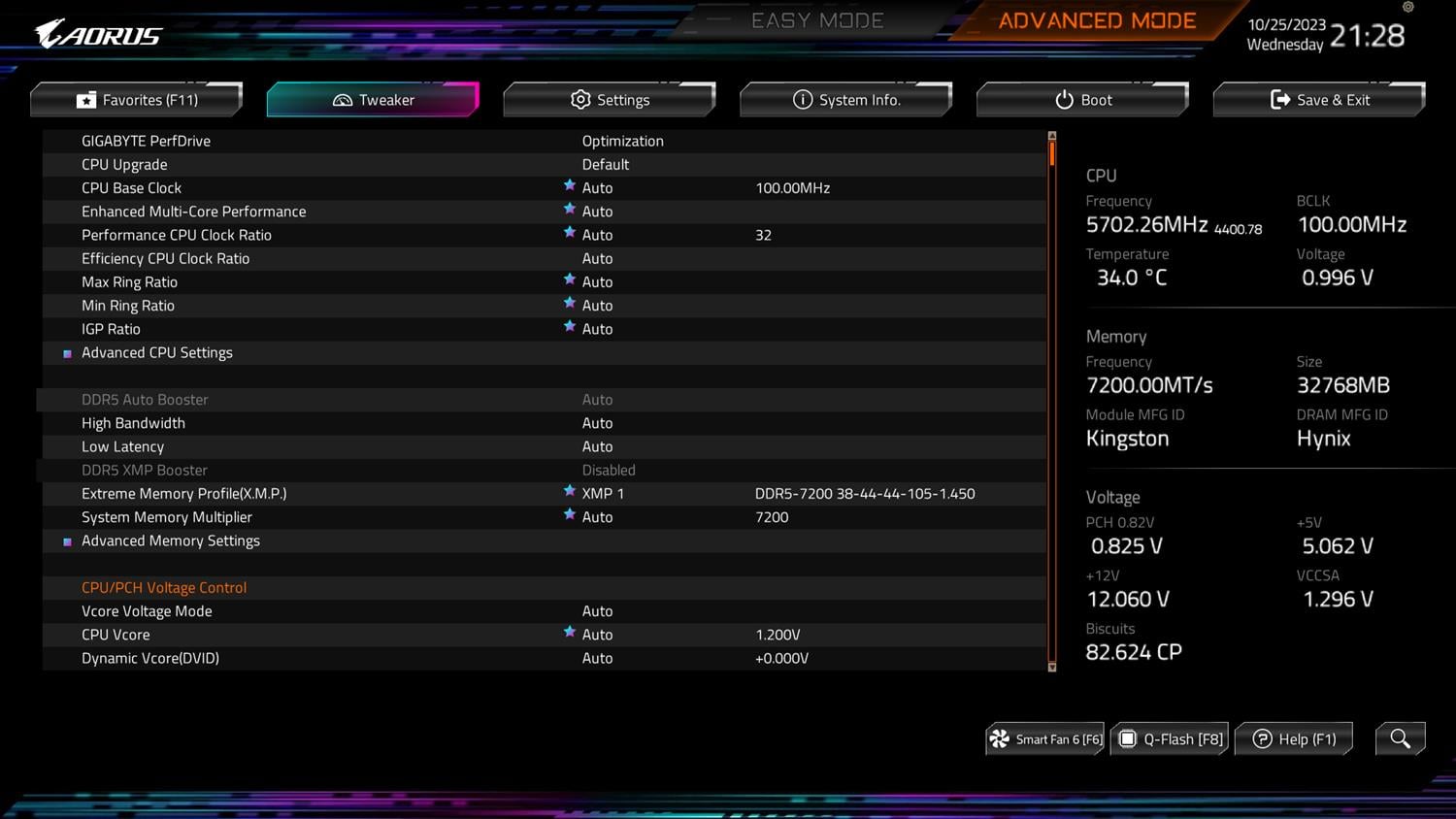
Task: Launch the Q-Flash utility
Action: pyautogui.click(x=1170, y=739)
